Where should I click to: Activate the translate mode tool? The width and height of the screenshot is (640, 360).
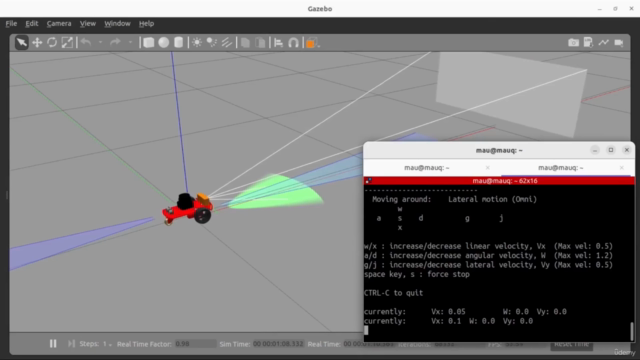pyautogui.click(x=37, y=42)
